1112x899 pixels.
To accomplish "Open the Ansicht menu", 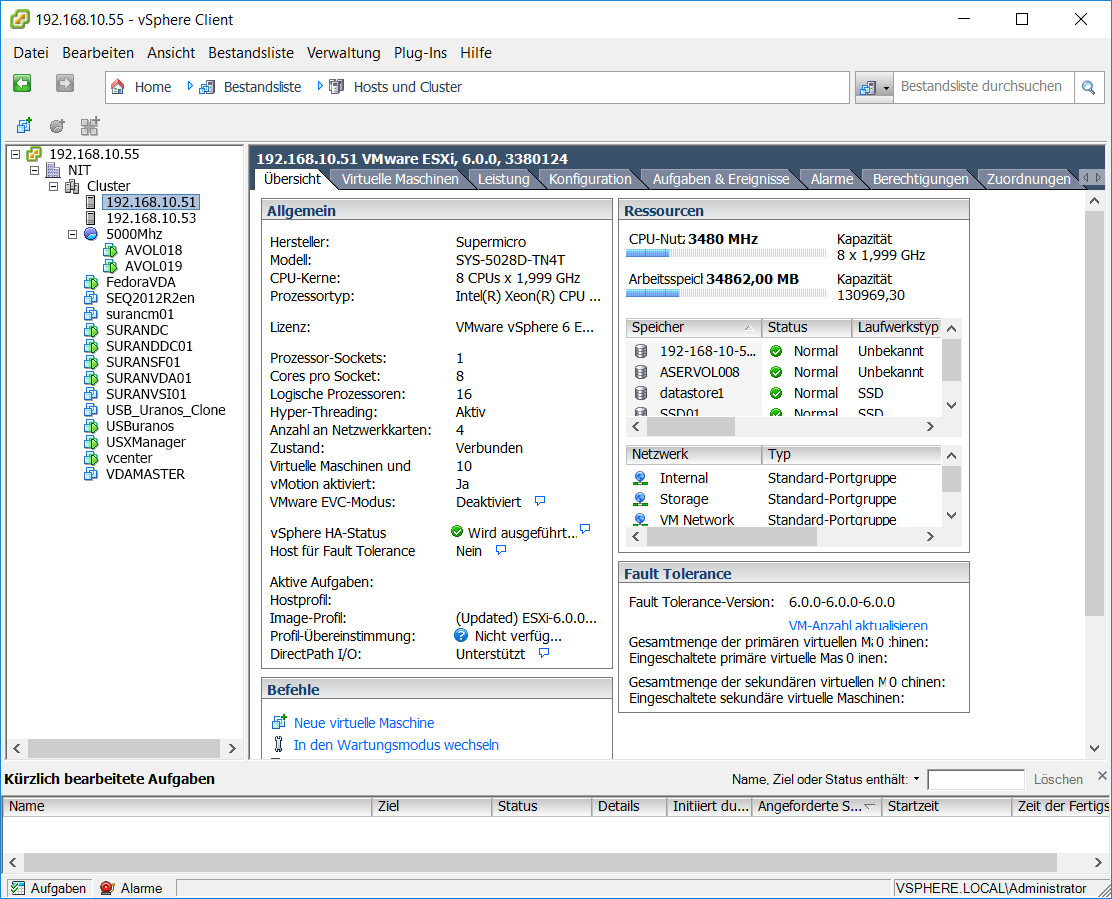I will (x=171, y=53).
